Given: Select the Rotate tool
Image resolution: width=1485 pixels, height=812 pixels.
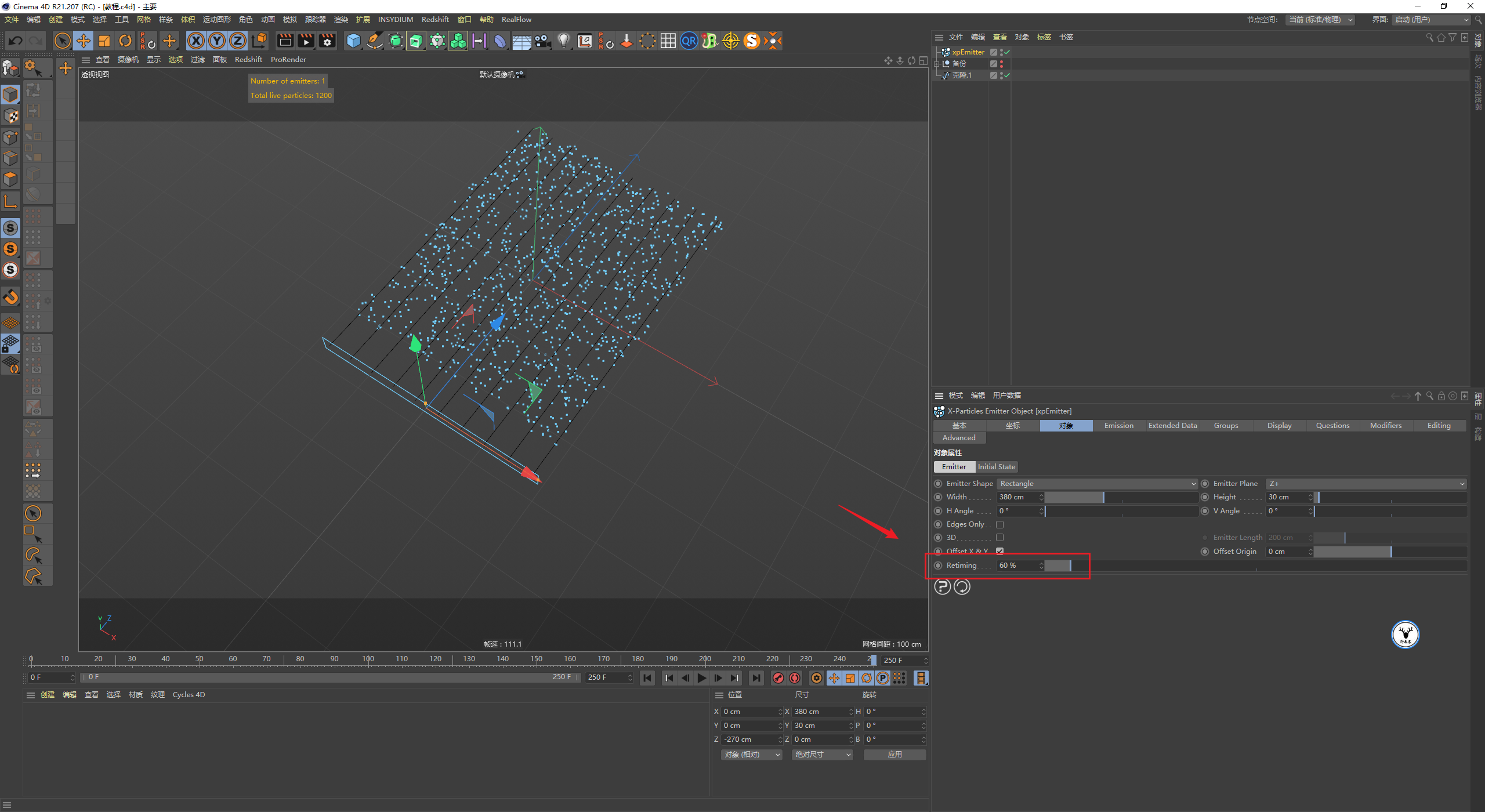Looking at the screenshot, I should click(125, 41).
